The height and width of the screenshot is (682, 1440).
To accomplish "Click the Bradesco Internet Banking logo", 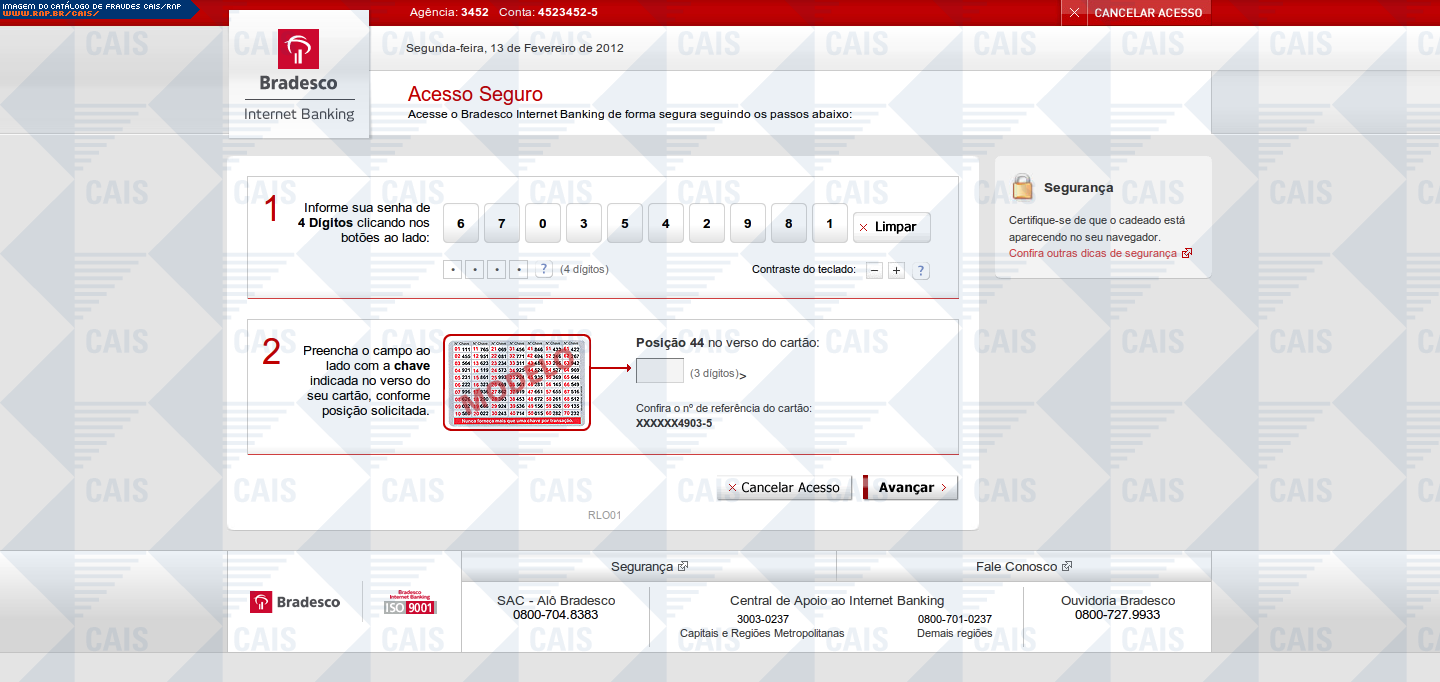I will [299, 73].
